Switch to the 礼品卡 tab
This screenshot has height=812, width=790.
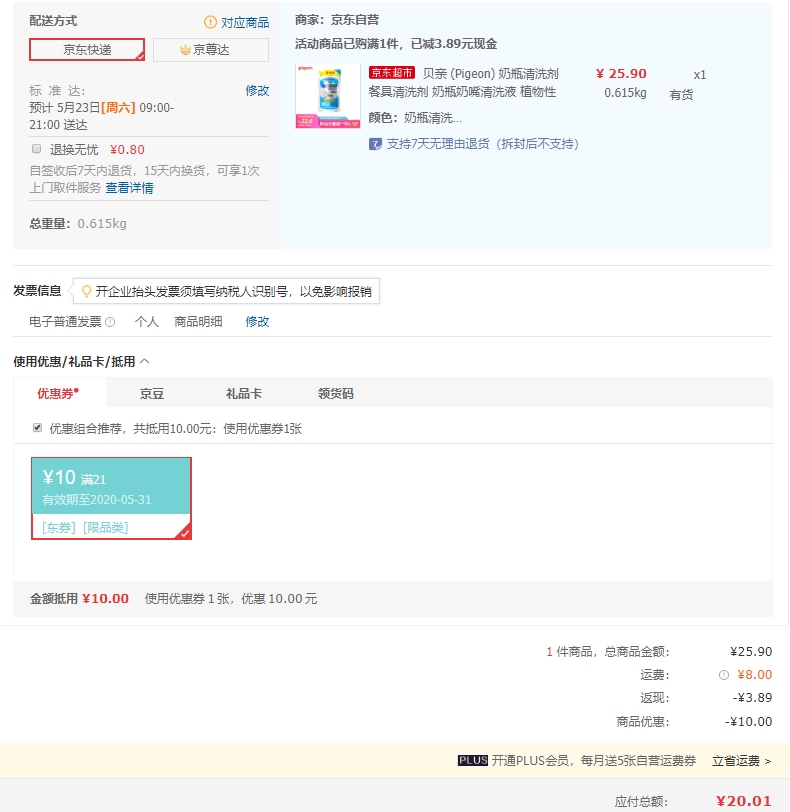coord(243,394)
